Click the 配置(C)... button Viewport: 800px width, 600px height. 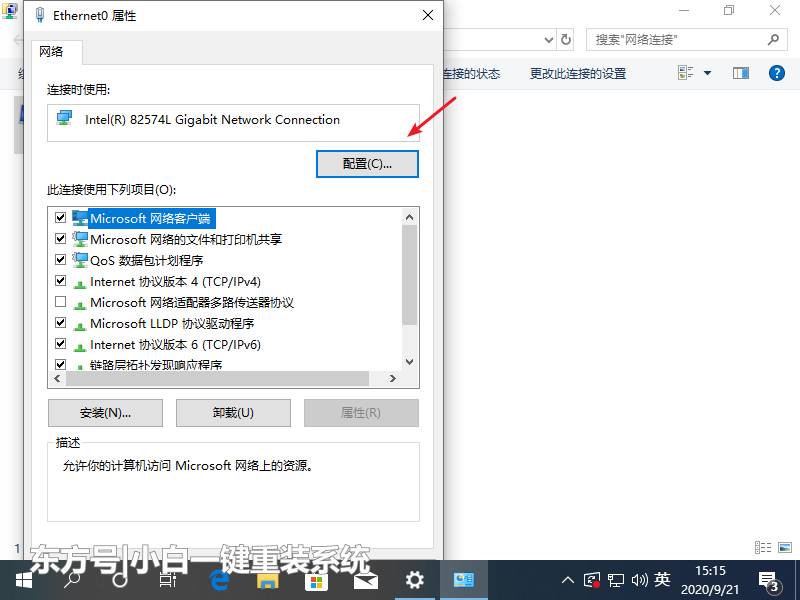(367, 164)
